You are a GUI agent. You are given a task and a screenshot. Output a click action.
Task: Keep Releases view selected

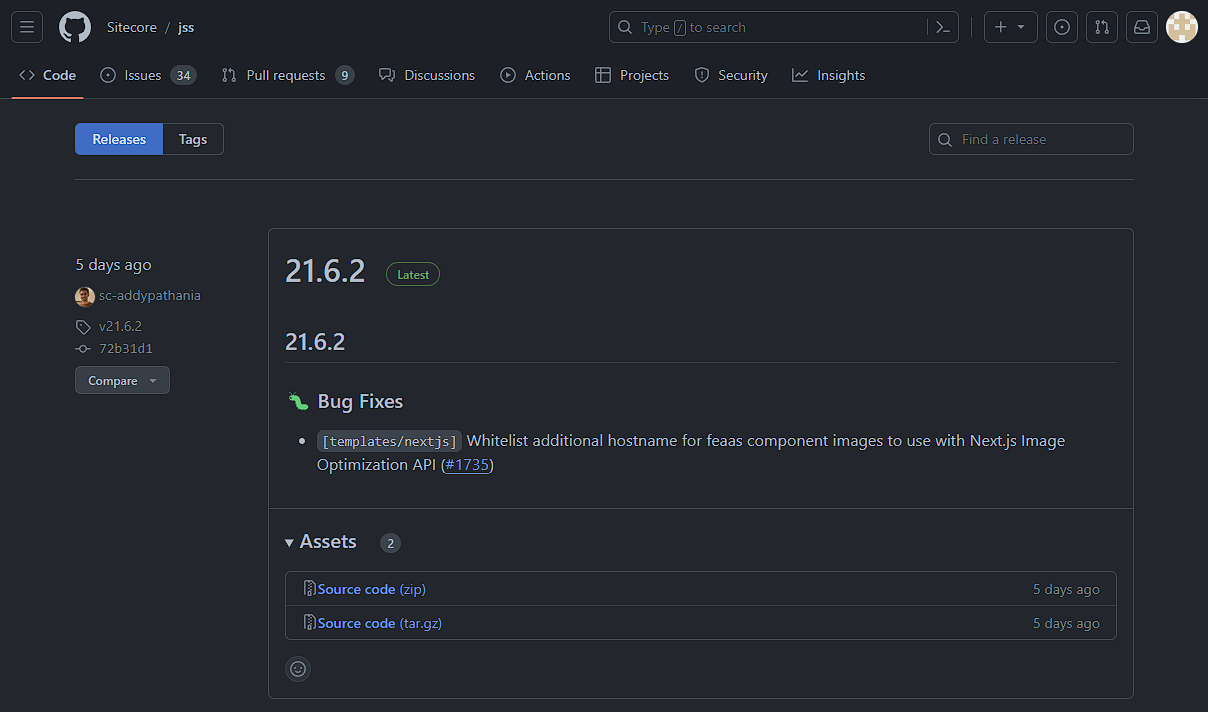[118, 139]
